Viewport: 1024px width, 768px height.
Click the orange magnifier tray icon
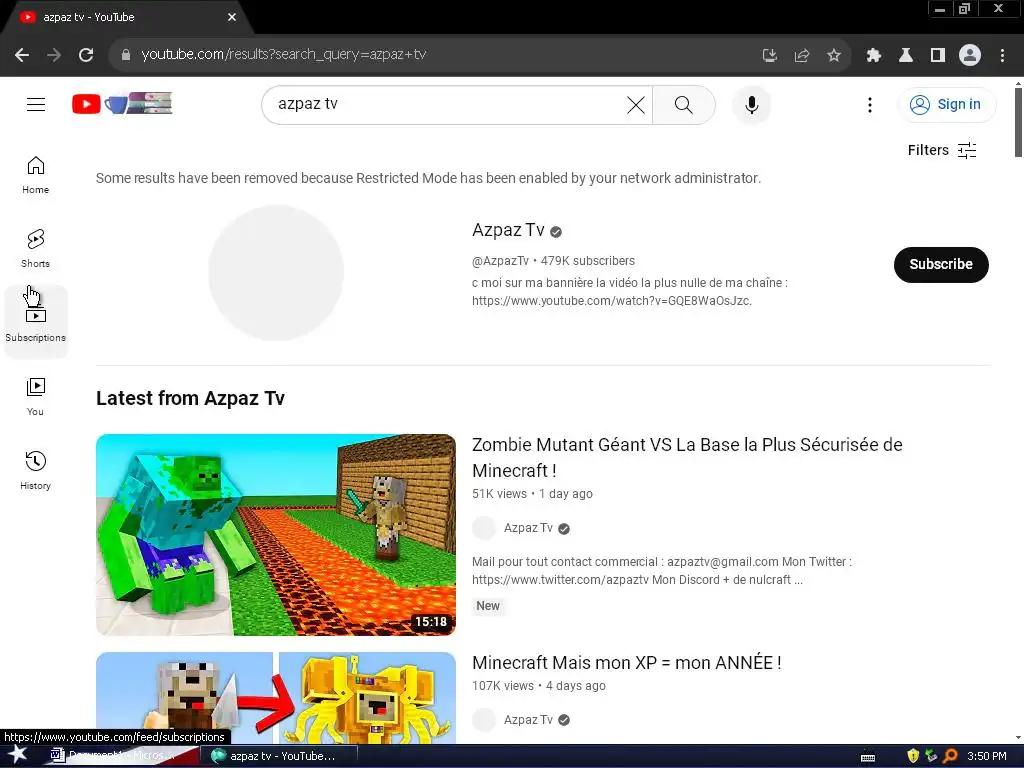pos(950,756)
